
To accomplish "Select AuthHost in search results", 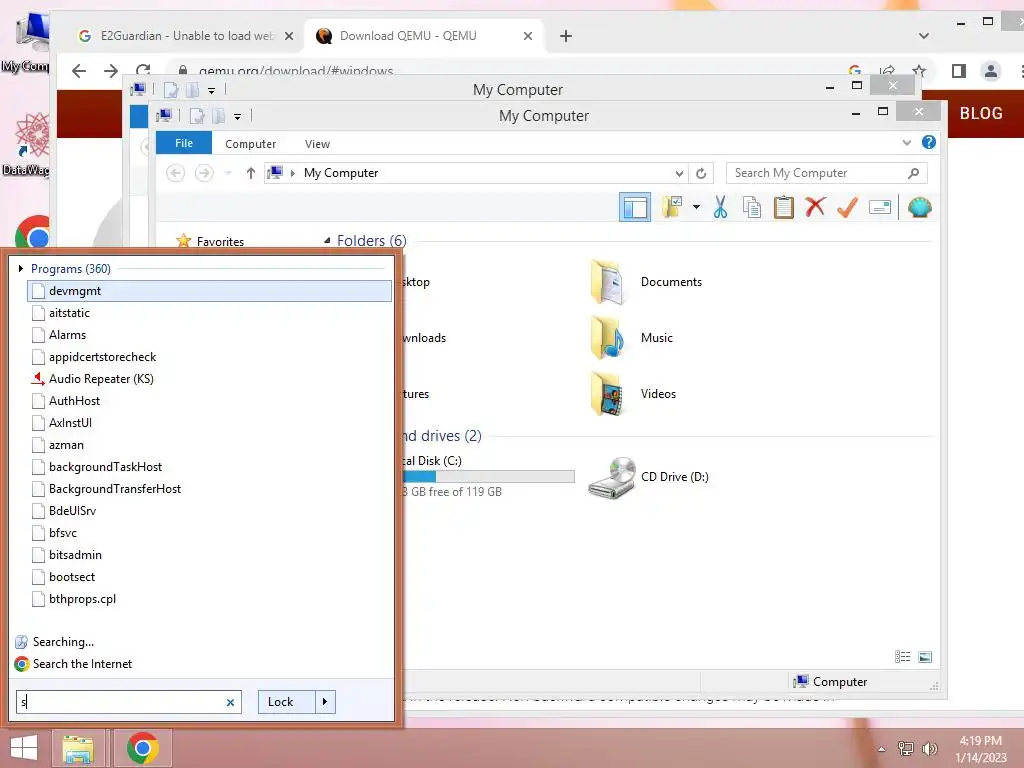I will [x=210, y=401].
